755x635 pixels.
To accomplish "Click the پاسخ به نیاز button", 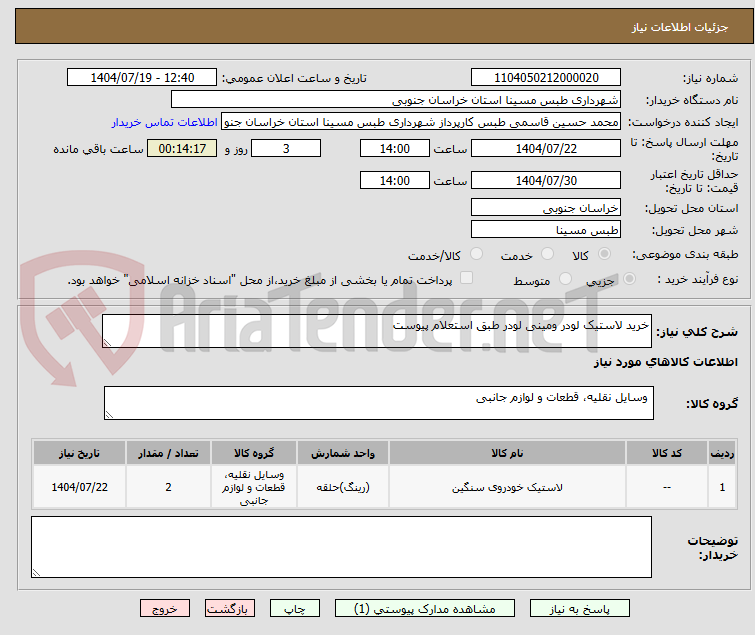I will pos(579,609).
